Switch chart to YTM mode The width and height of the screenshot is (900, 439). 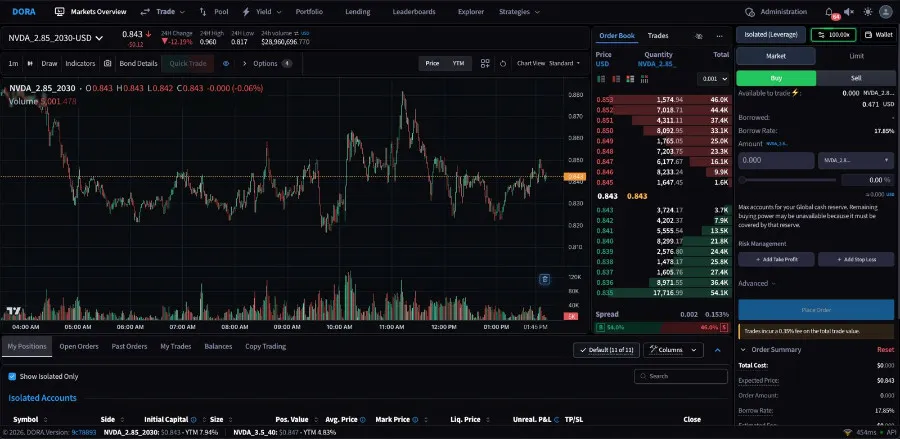click(x=458, y=64)
